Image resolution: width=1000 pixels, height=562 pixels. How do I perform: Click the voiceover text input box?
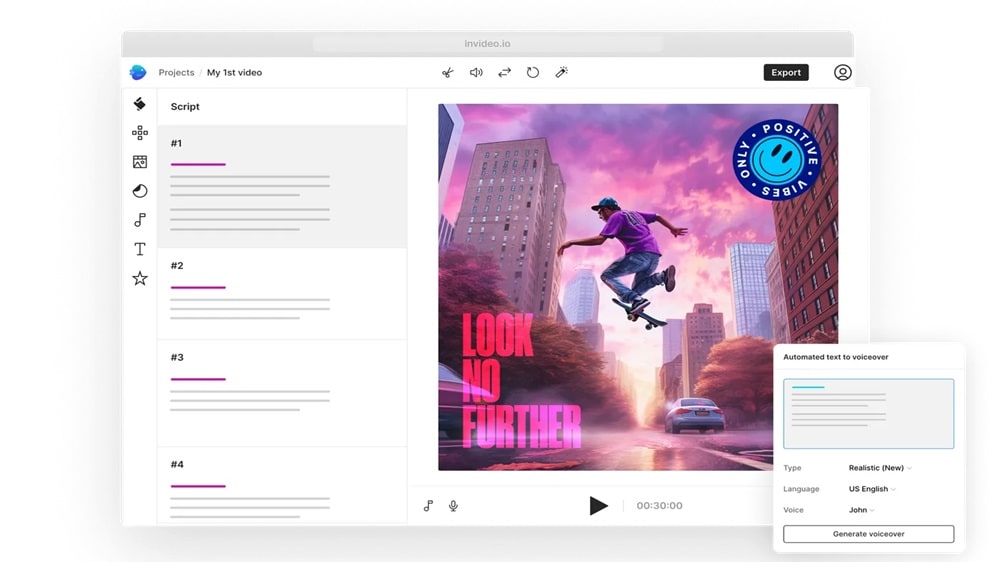(x=869, y=413)
